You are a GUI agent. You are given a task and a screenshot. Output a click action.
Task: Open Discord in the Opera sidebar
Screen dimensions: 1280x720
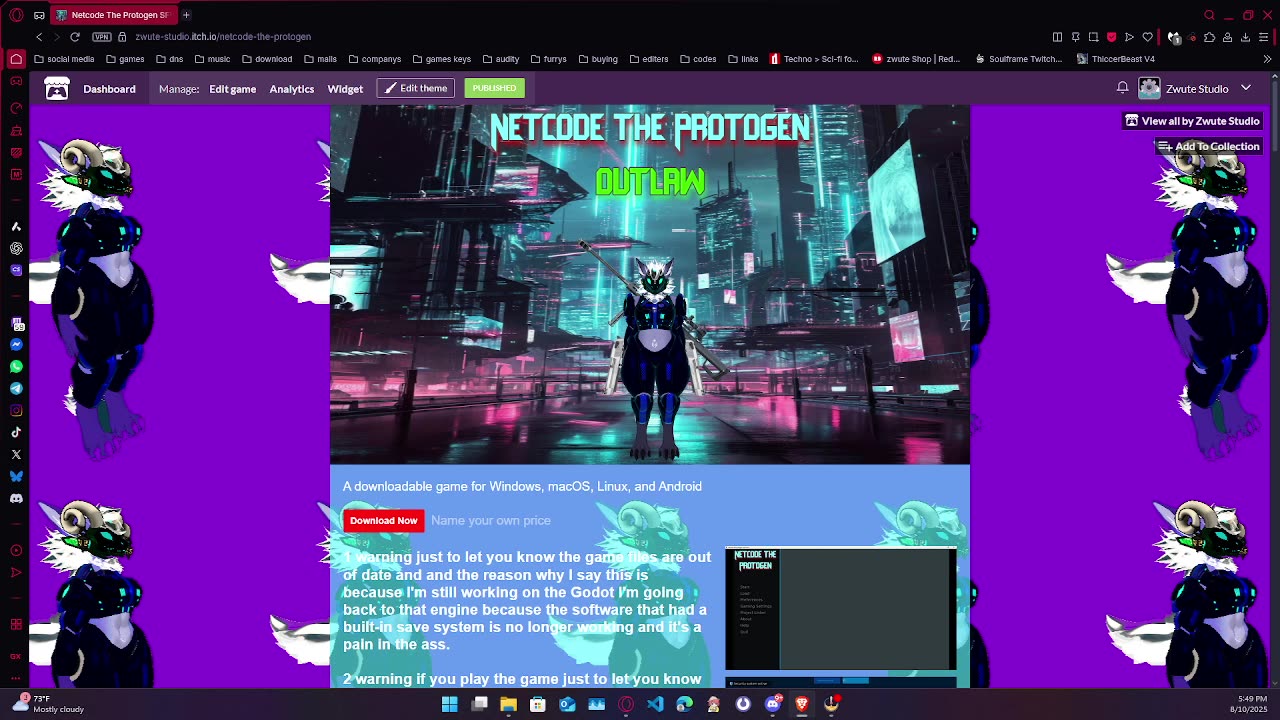[x=16, y=498]
